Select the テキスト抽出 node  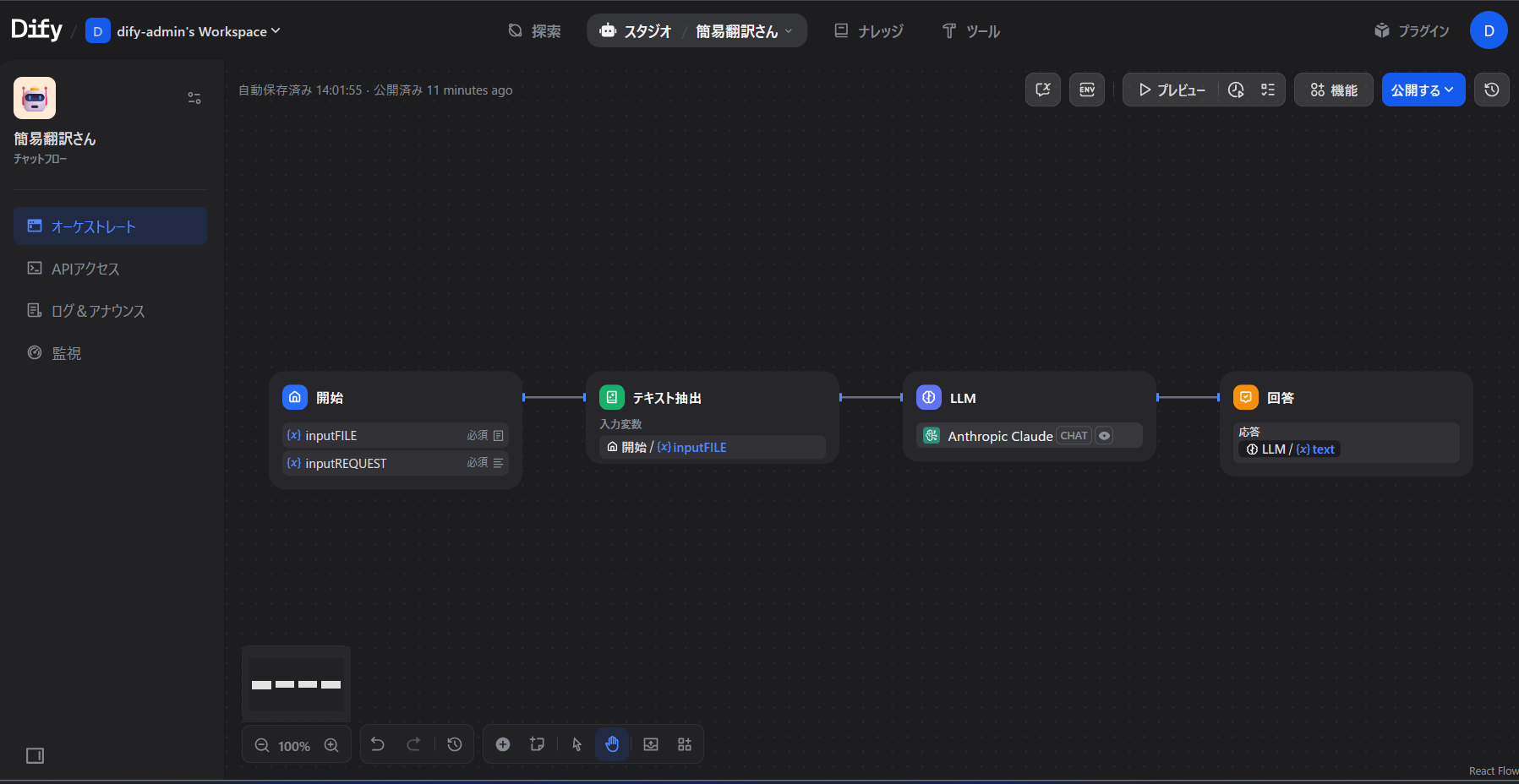pyautogui.click(x=712, y=416)
